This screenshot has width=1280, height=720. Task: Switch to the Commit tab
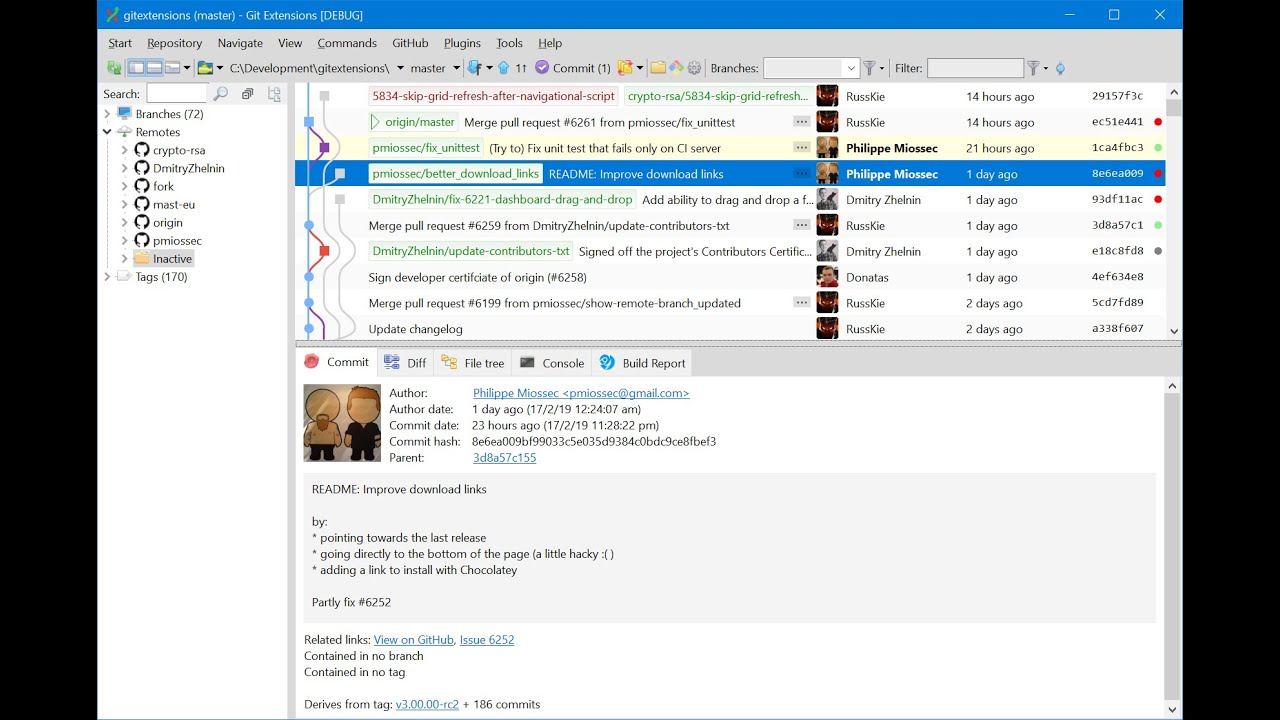[337, 362]
